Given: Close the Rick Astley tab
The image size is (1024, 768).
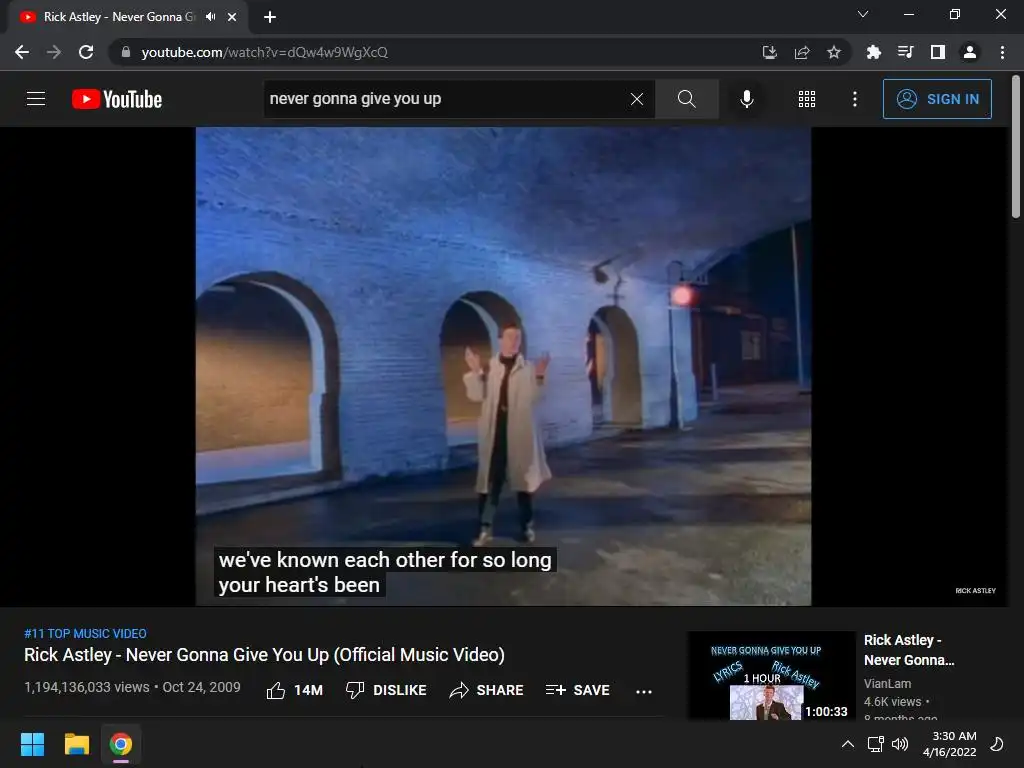Looking at the screenshot, I should coord(232,17).
